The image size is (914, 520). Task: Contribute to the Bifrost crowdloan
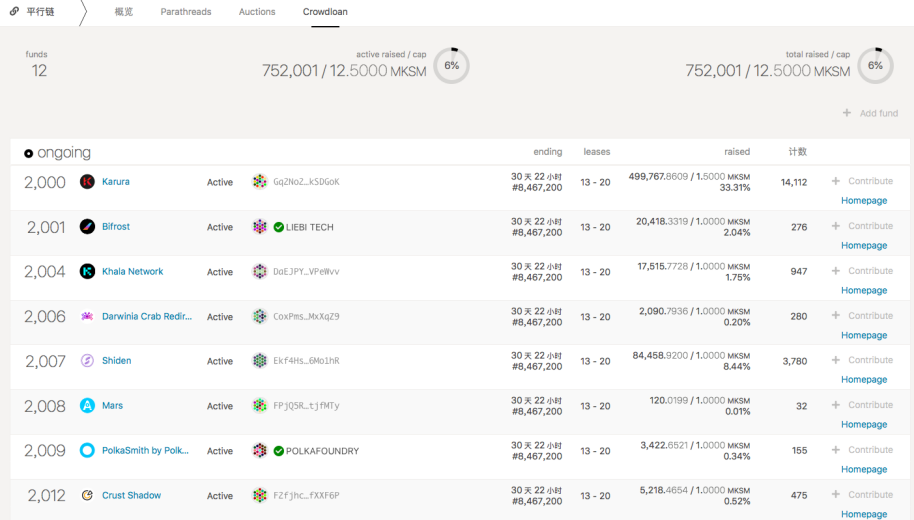tap(863, 226)
